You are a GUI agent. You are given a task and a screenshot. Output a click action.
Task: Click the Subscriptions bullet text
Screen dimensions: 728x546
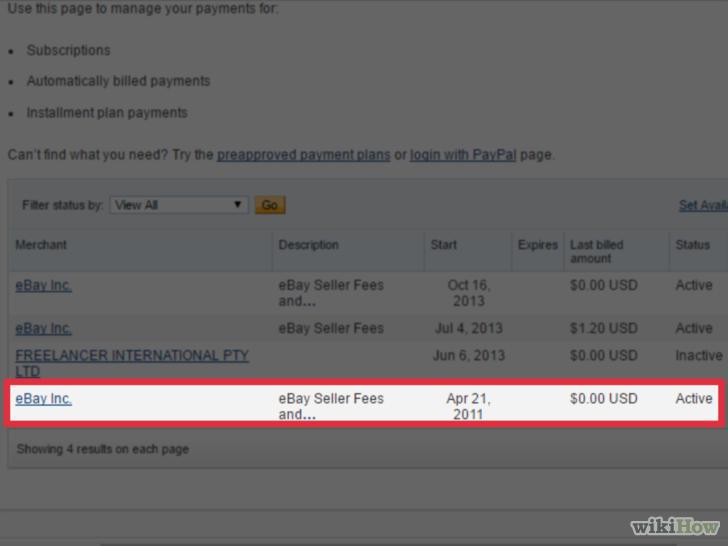click(68, 50)
